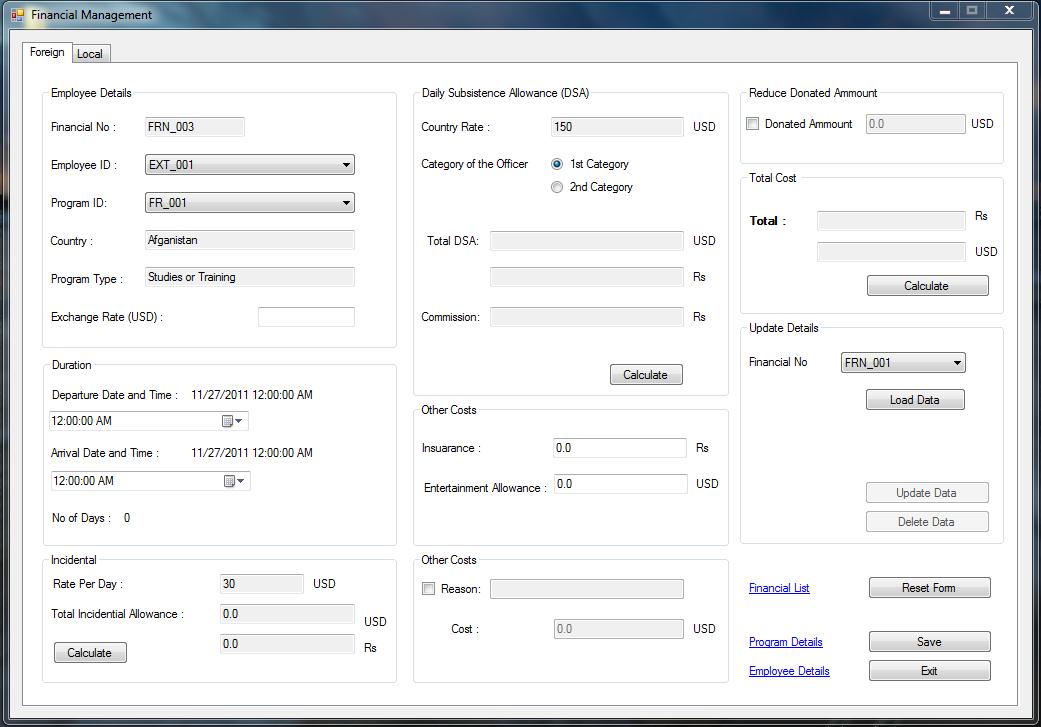The width and height of the screenshot is (1041, 727).
Task: Click the Program Type field
Action: click(250, 278)
